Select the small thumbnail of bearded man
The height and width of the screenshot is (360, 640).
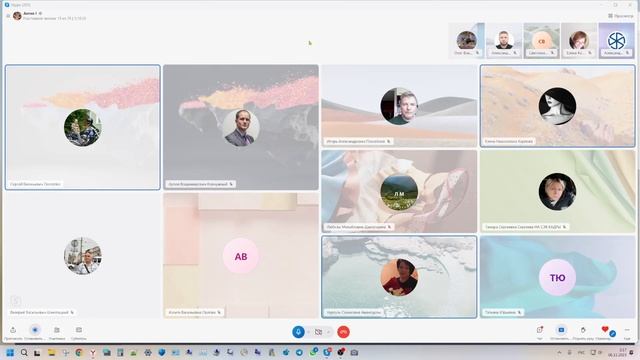504,41
